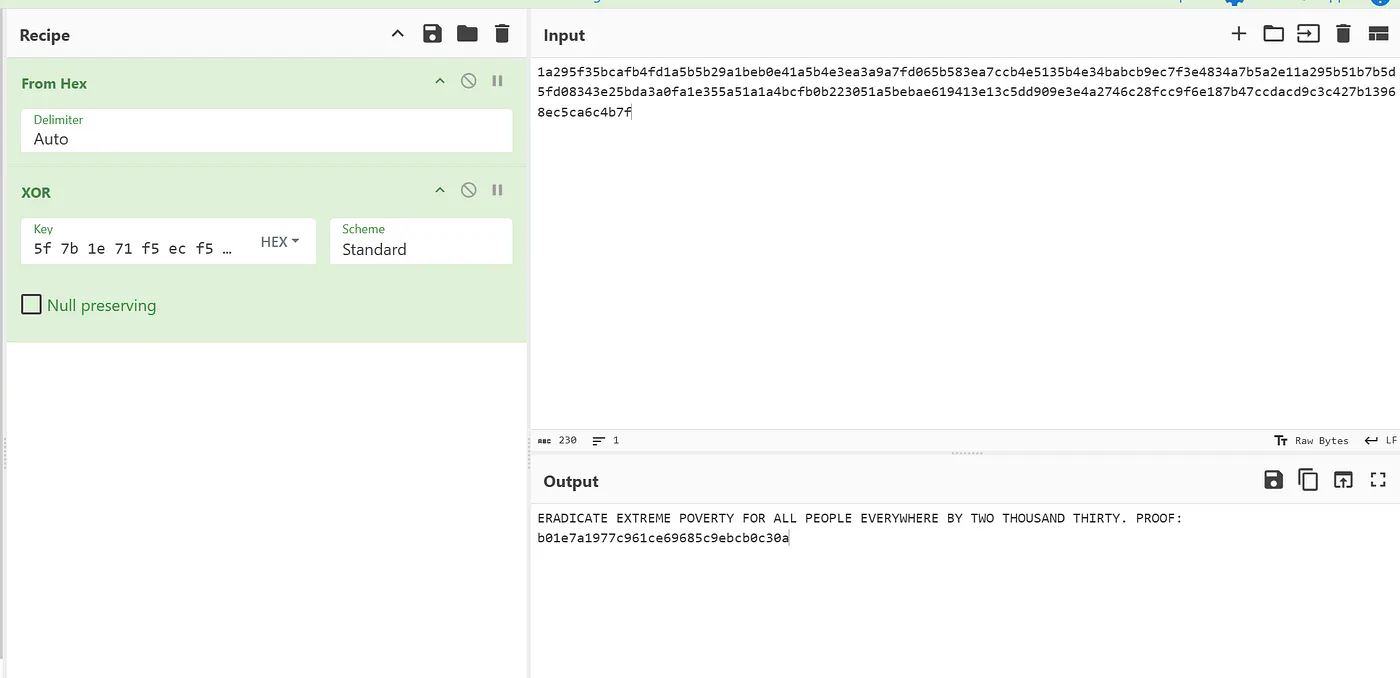Replace input with output
Viewport: 1400px width, 678px height.
click(1343, 480)
